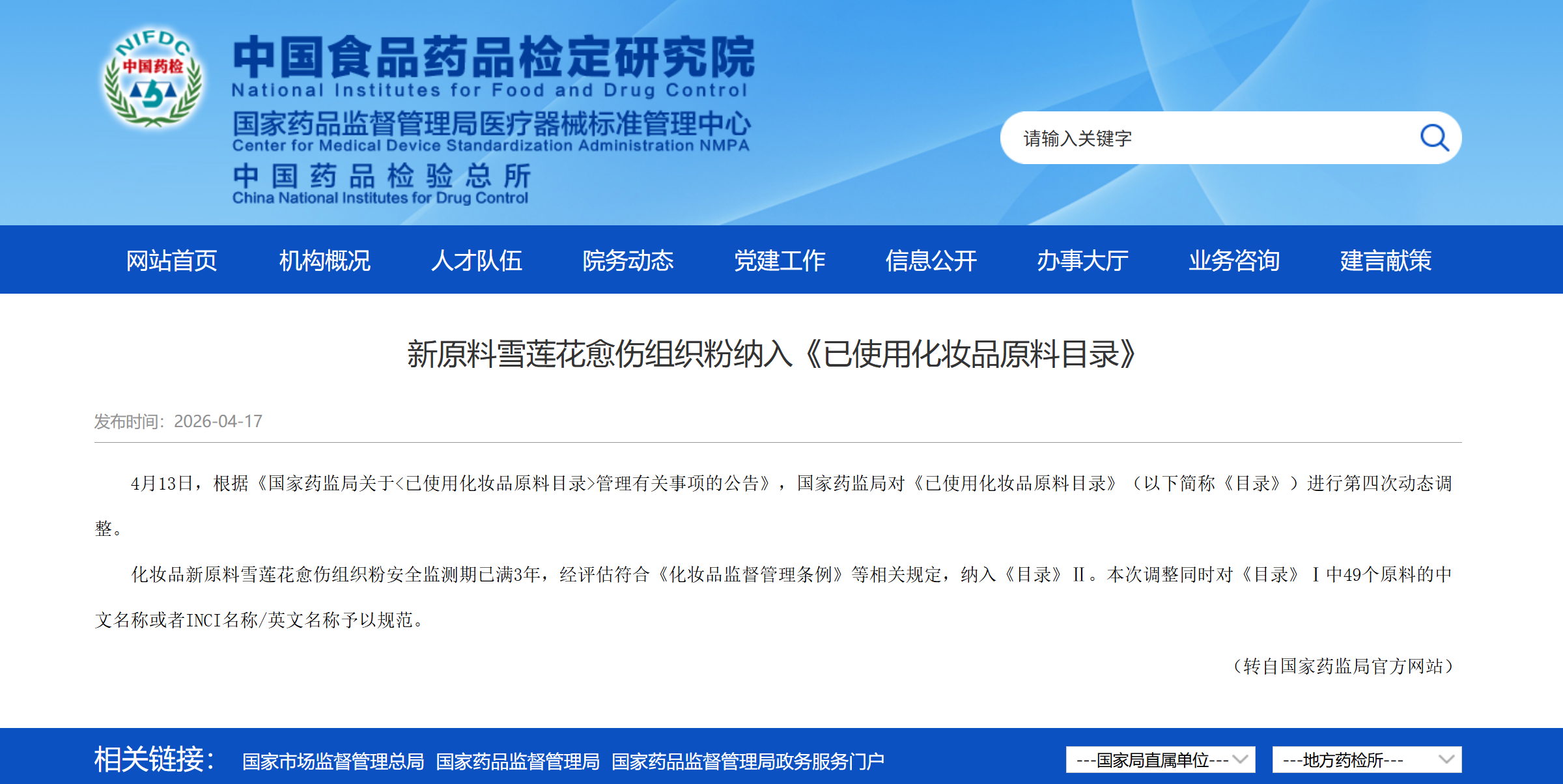Open 网站首页 navigation item

tap(171, 260)
